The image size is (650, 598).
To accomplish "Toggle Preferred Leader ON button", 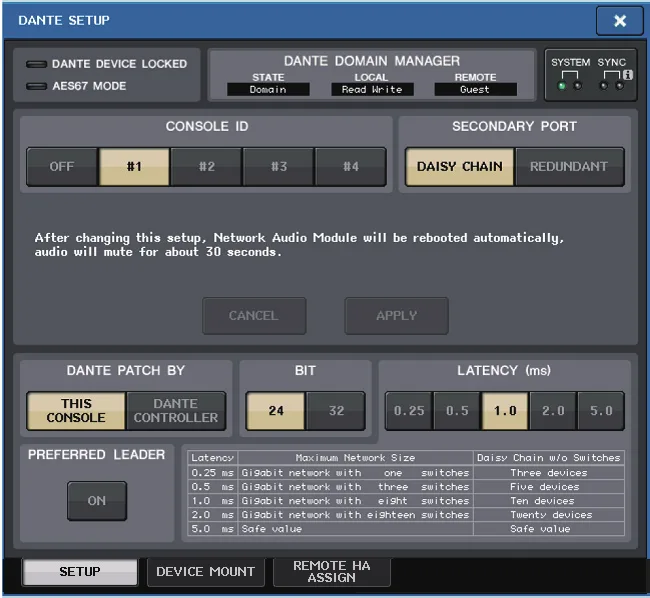I will pyautogui.click(x=97, y=501).
